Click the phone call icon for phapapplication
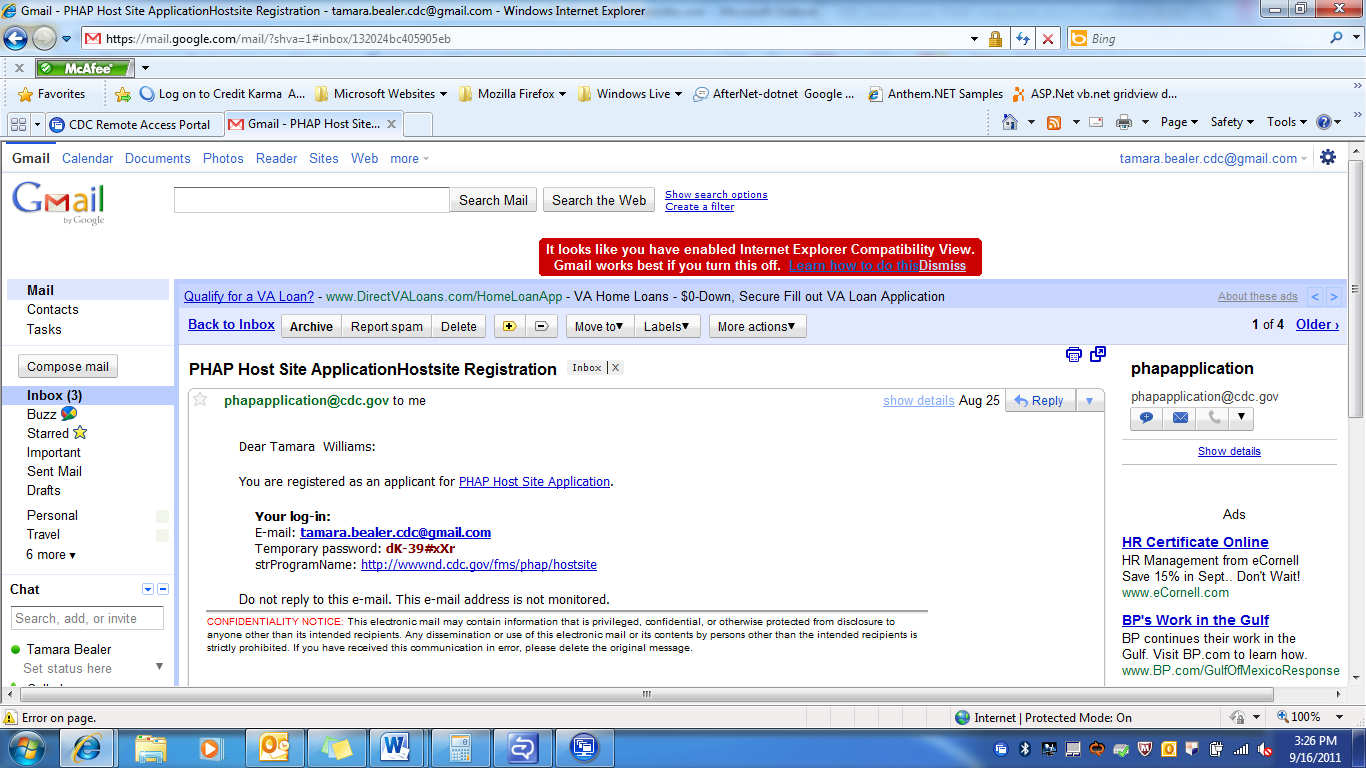The height and width of the screenshot is (768, 1366). pos(1214,418)
